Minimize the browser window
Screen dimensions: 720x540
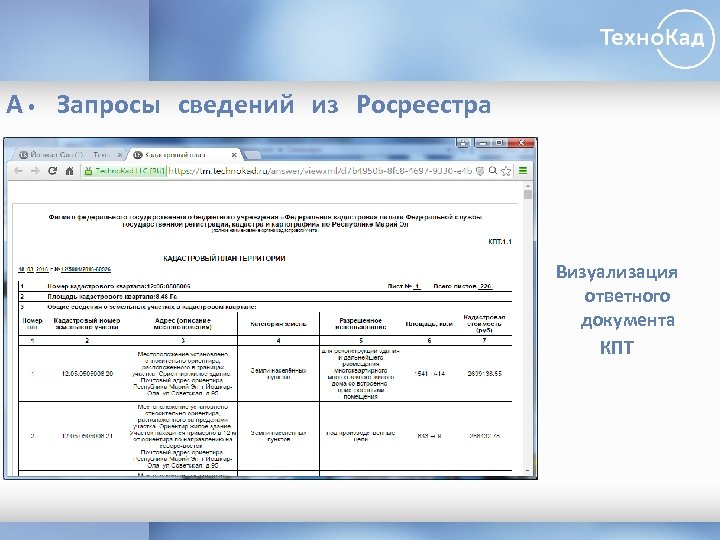pos(482,143)
